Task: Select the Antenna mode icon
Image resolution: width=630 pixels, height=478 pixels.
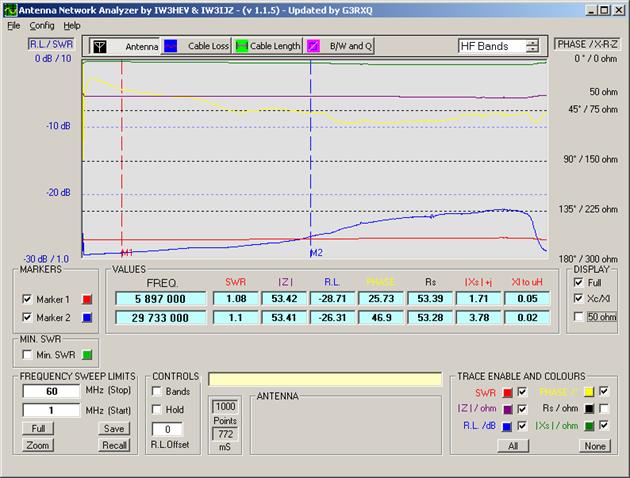Action: (x=100, y=46)
